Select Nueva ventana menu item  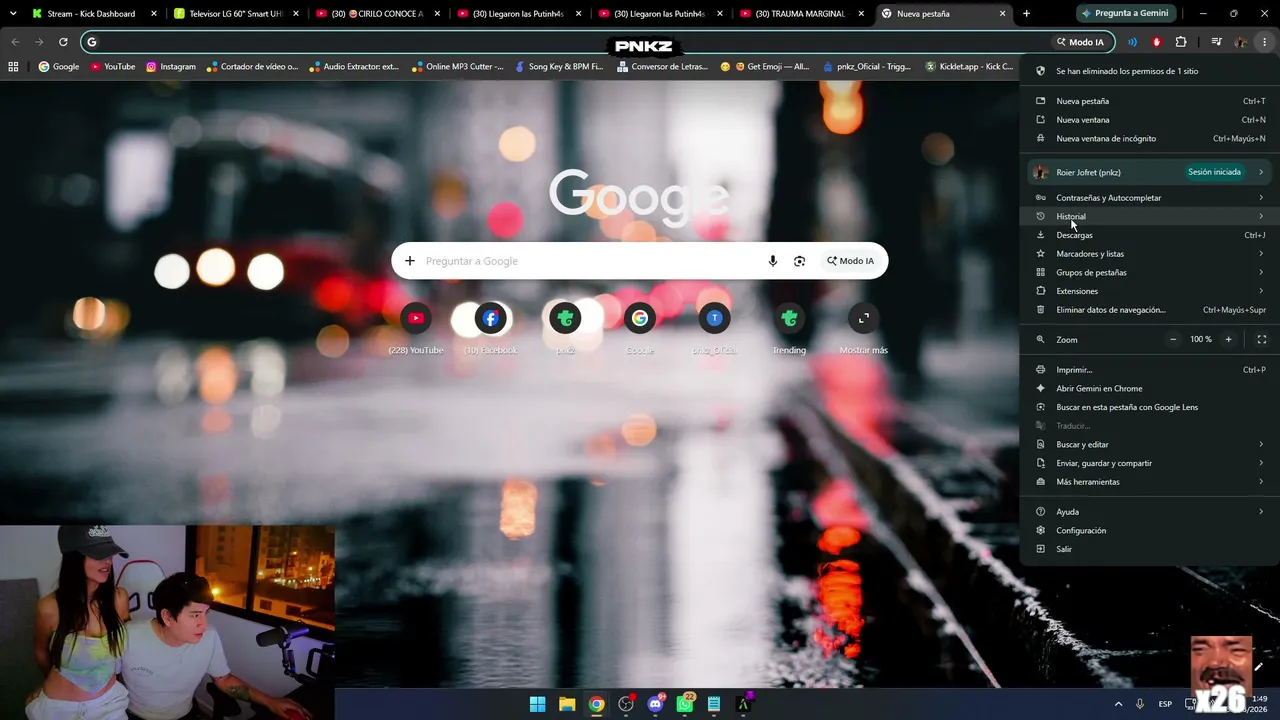[1150, 120]
